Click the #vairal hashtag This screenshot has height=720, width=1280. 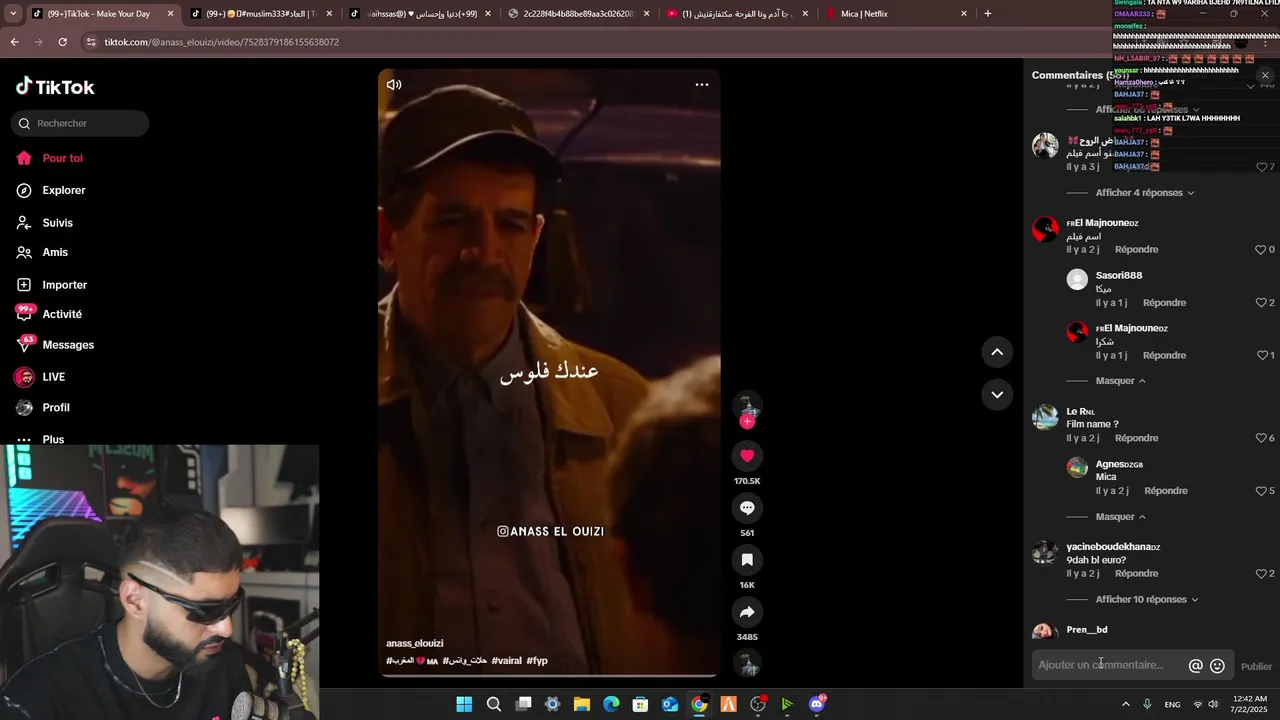coord(507,661)
